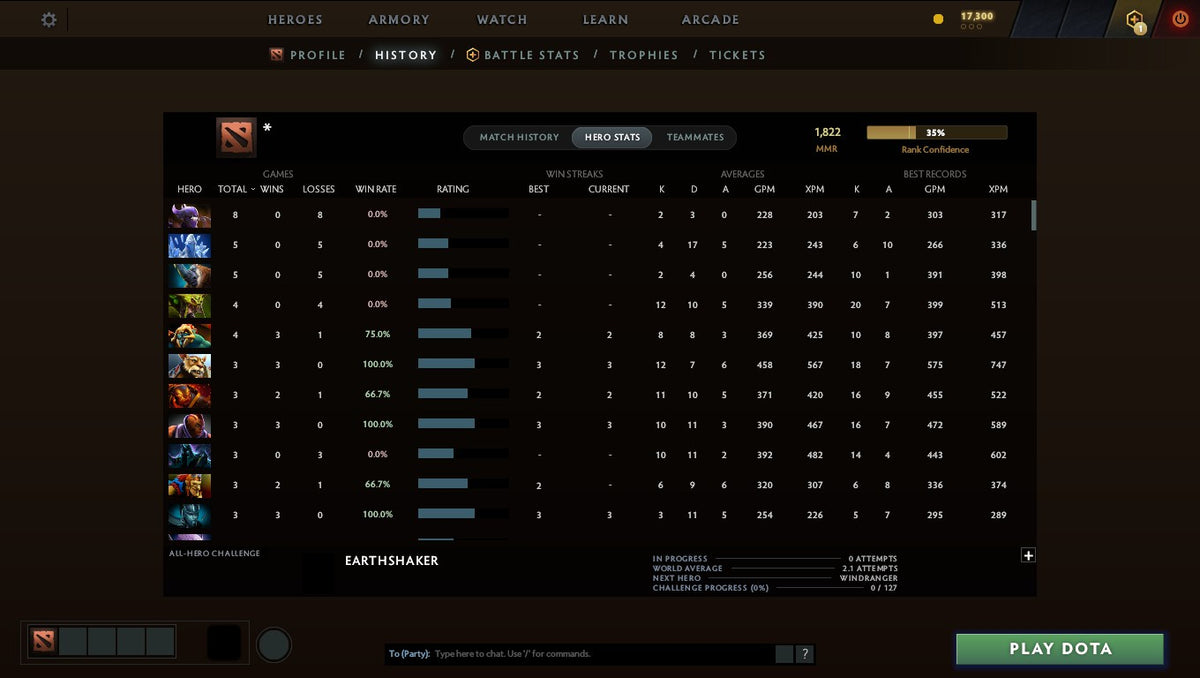
Task: Select hero portrait with 256 average GPM
Action: [189, 275]
